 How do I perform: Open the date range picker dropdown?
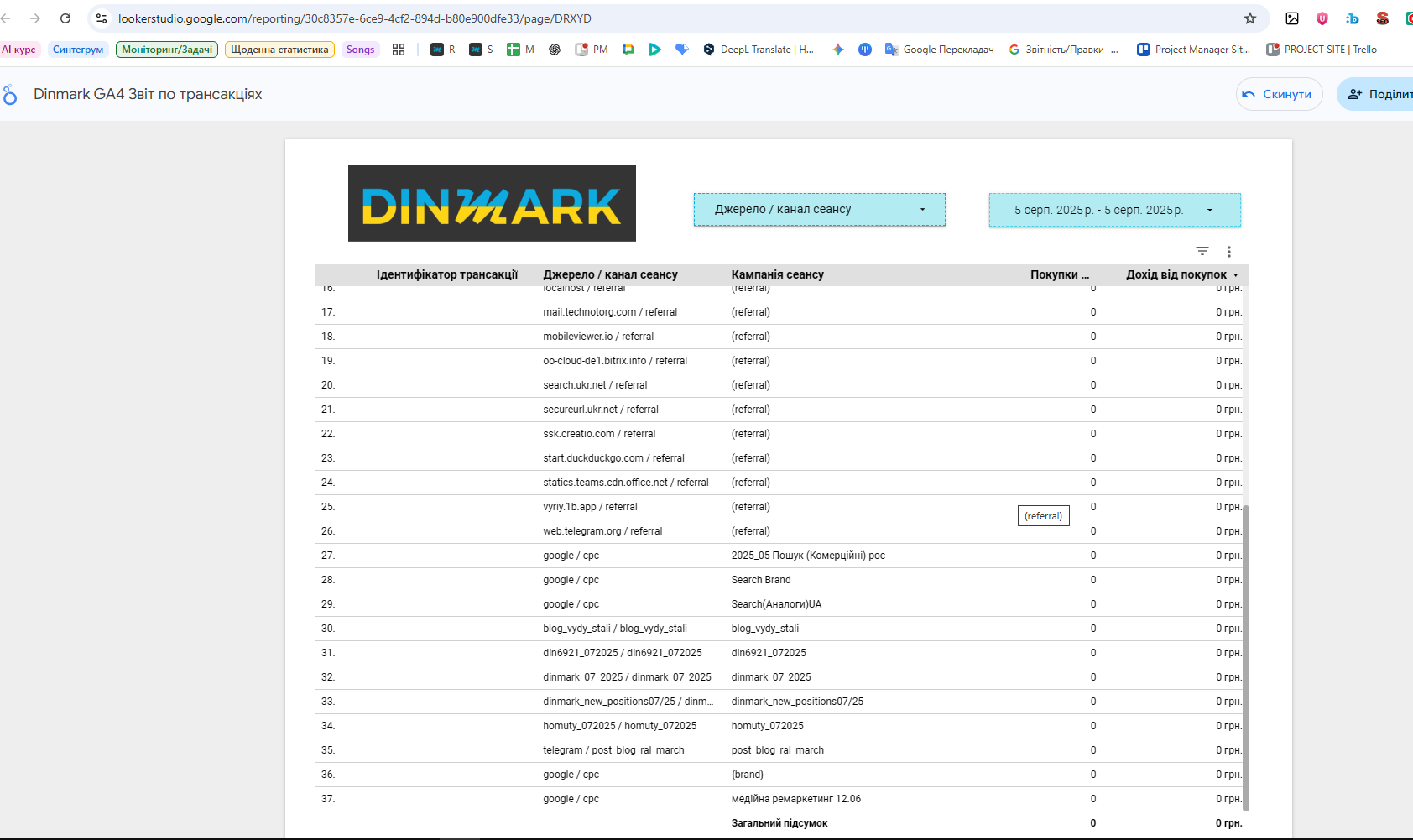(x=1114, y=210)
